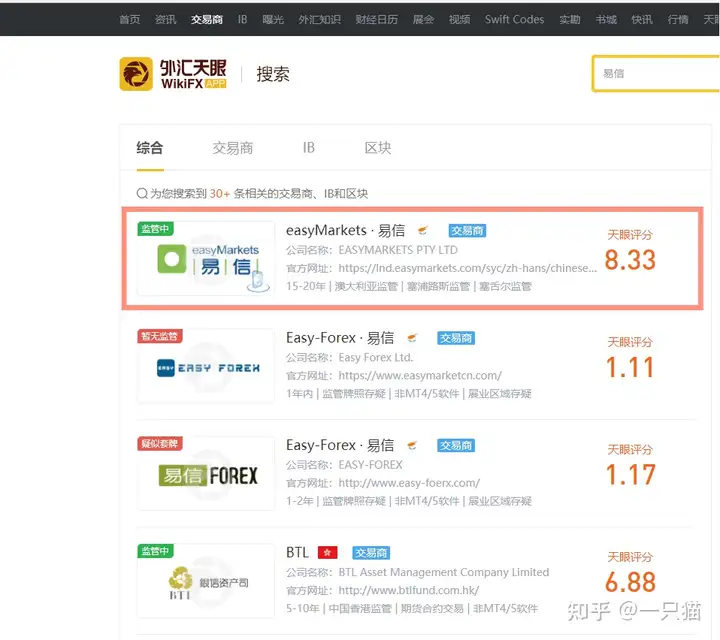Click the 1.17 WikiFX score

tap(630, 475)
